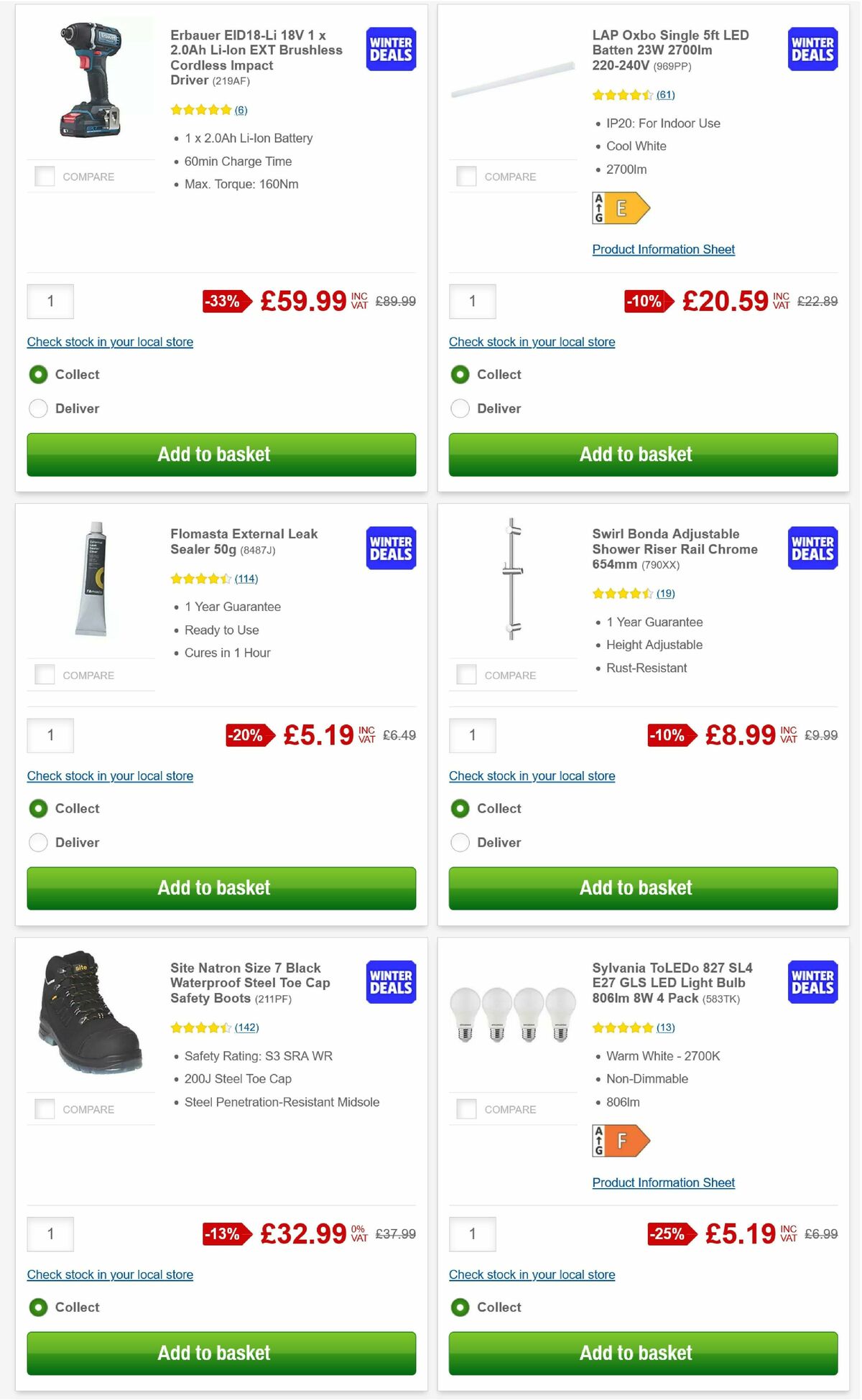Open the Erbauer impact driver product image
862x1400 pixels.
coord(90,79)
